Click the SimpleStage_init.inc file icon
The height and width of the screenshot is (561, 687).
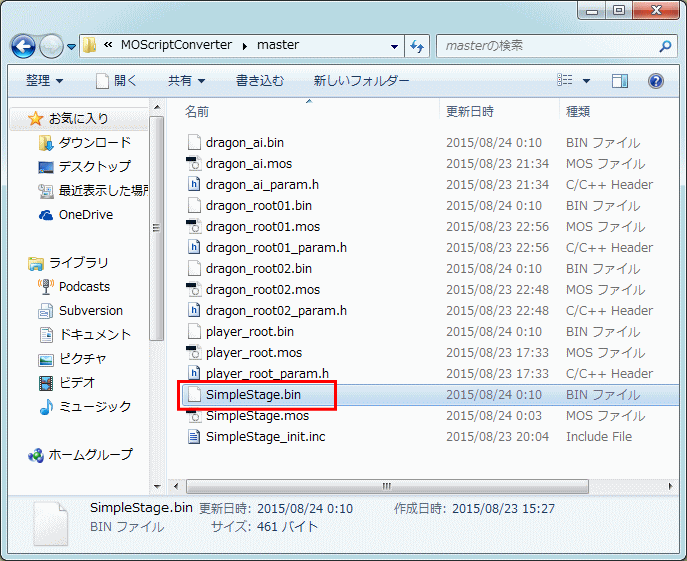(194, 437)
